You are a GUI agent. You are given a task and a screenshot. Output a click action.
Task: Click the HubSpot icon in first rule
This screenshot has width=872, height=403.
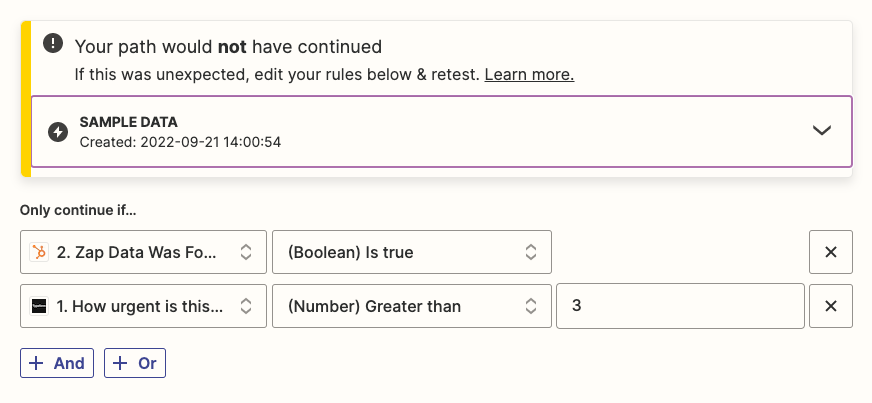click(x=39, y=252)
